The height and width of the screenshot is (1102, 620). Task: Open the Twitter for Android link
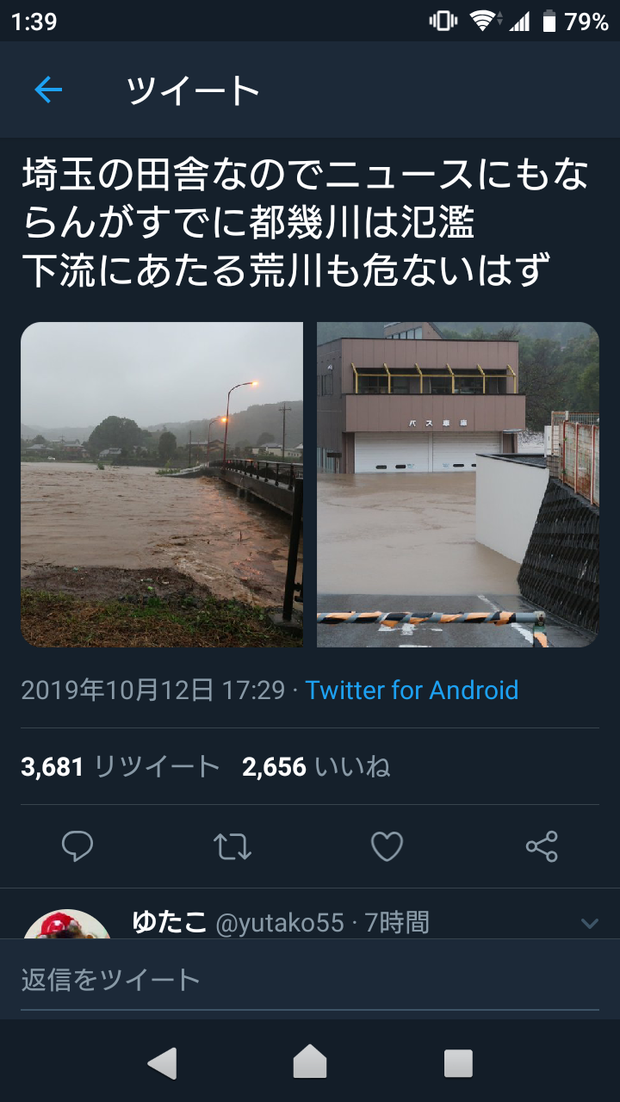tap(412, 690)
